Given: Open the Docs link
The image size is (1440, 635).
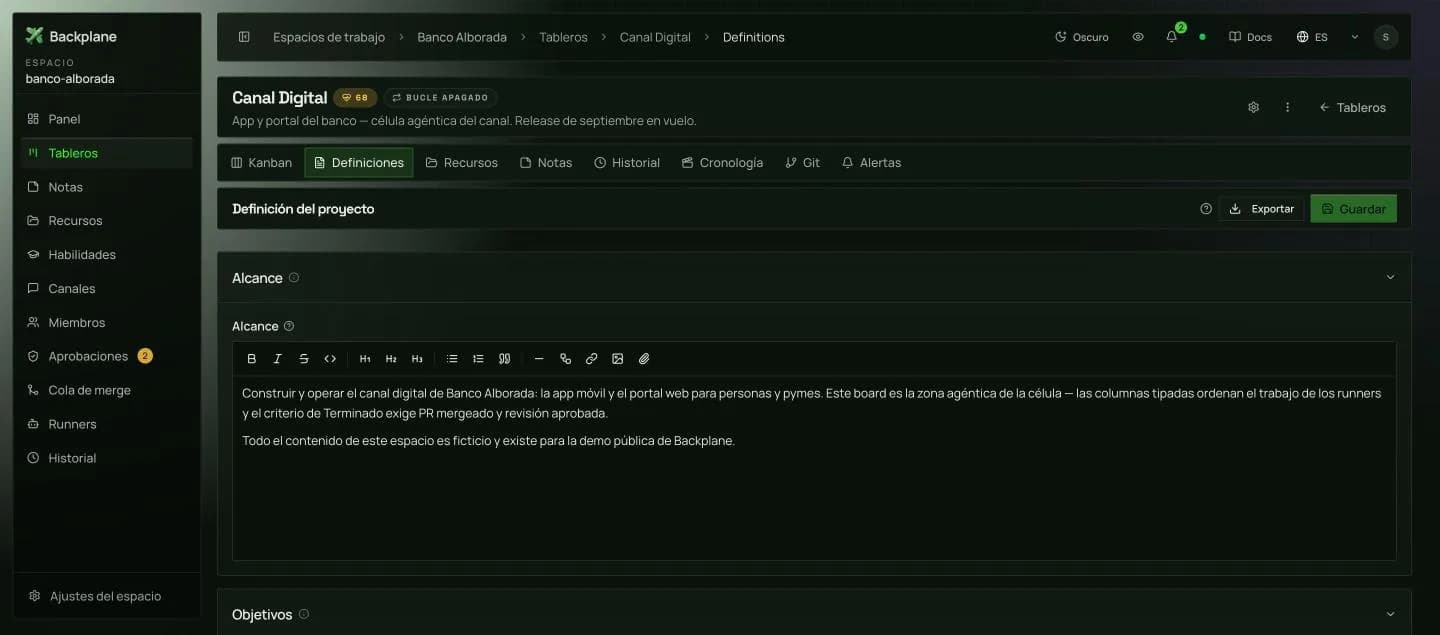Looking at the screenshot, I should [1250, 37].
